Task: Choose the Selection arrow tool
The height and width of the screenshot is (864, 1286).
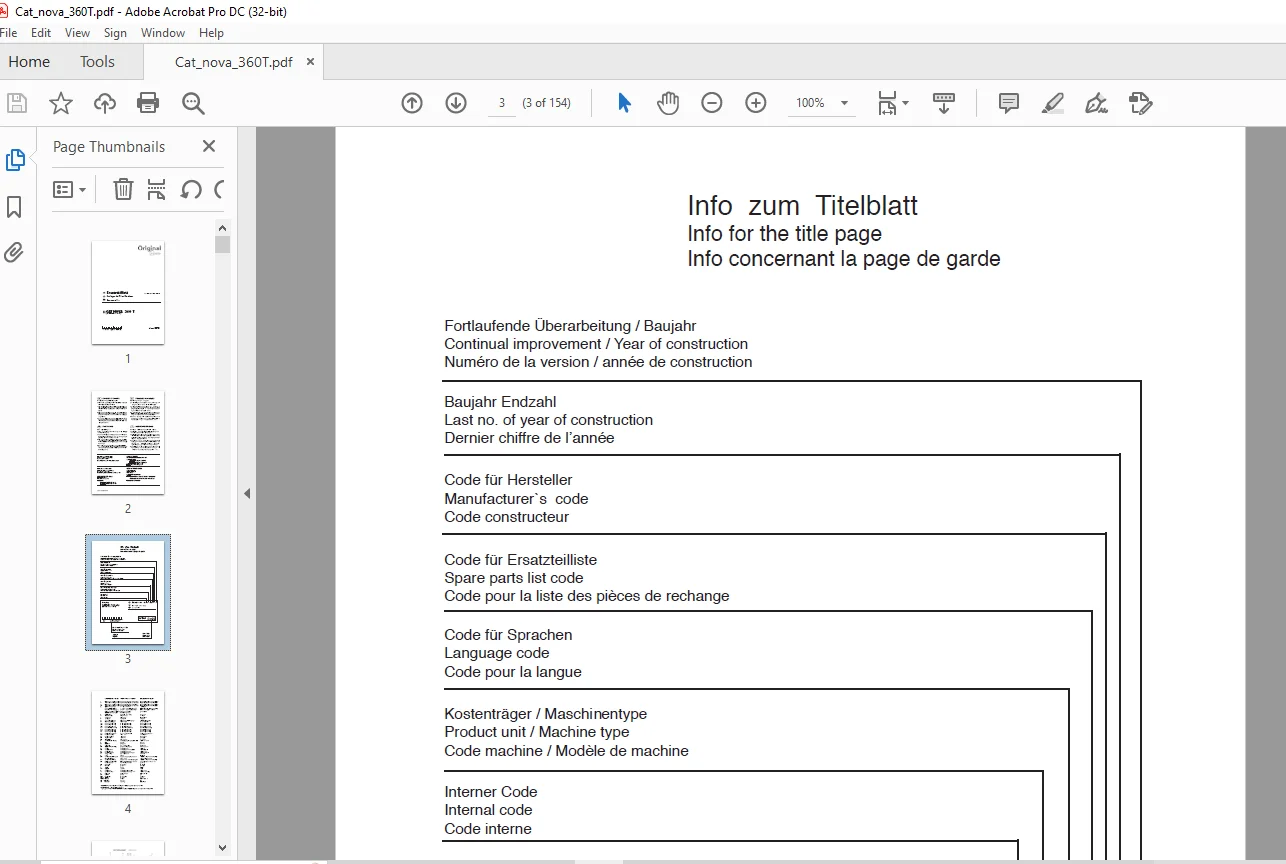Action: pyautogui.click(x=624, y=103)
